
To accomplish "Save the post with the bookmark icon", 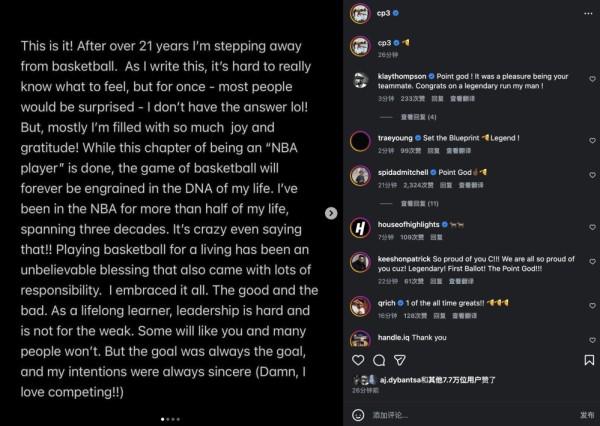I will (588, 359).
